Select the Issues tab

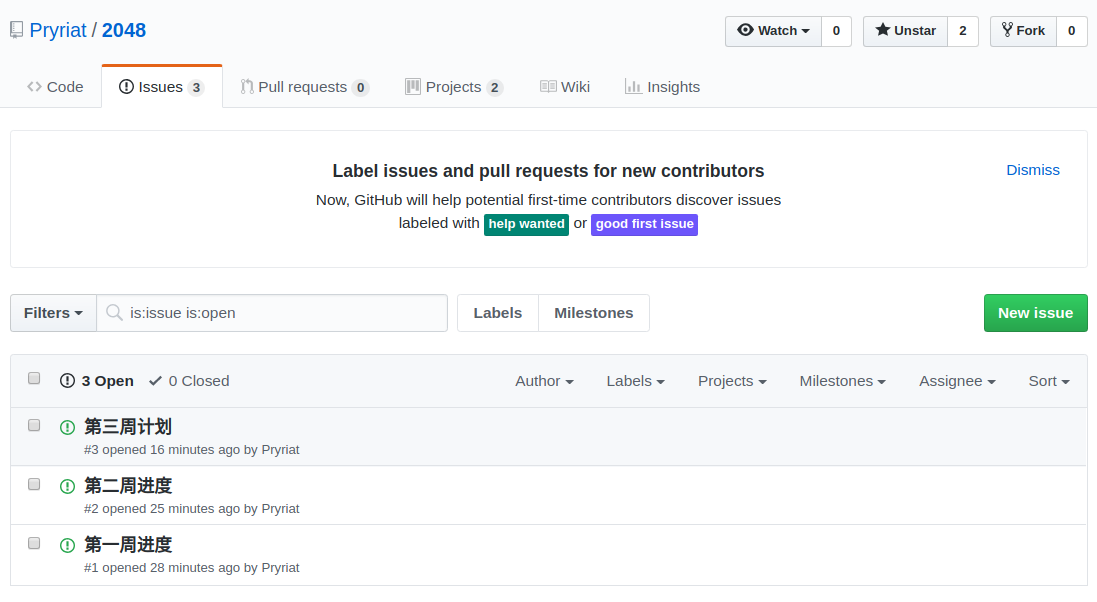point(162,87)
